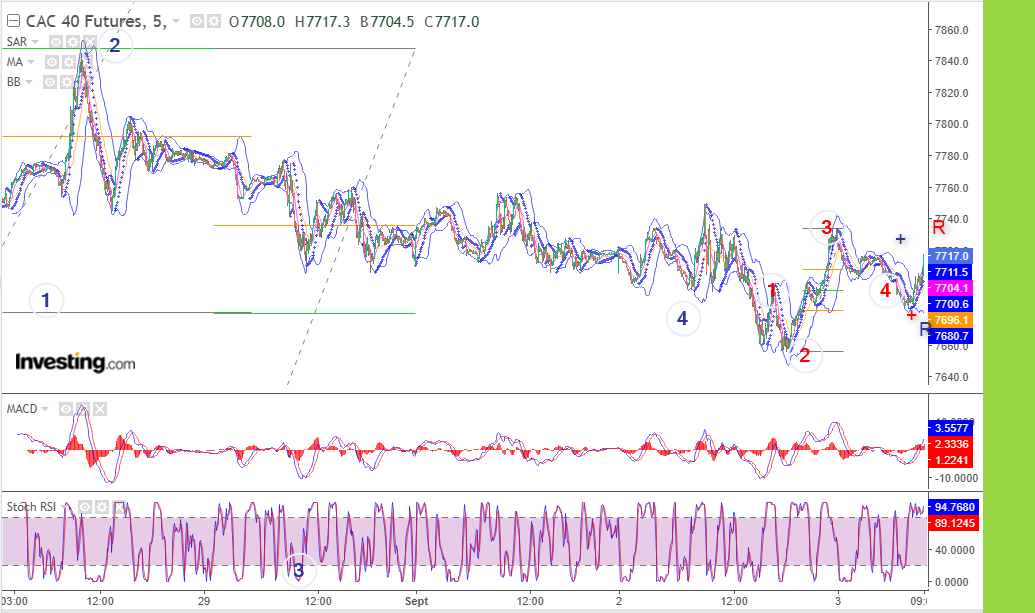1035x613 pixels.
Task: Hide the MA indicator with its eye icon
Action: pos(51,62)
